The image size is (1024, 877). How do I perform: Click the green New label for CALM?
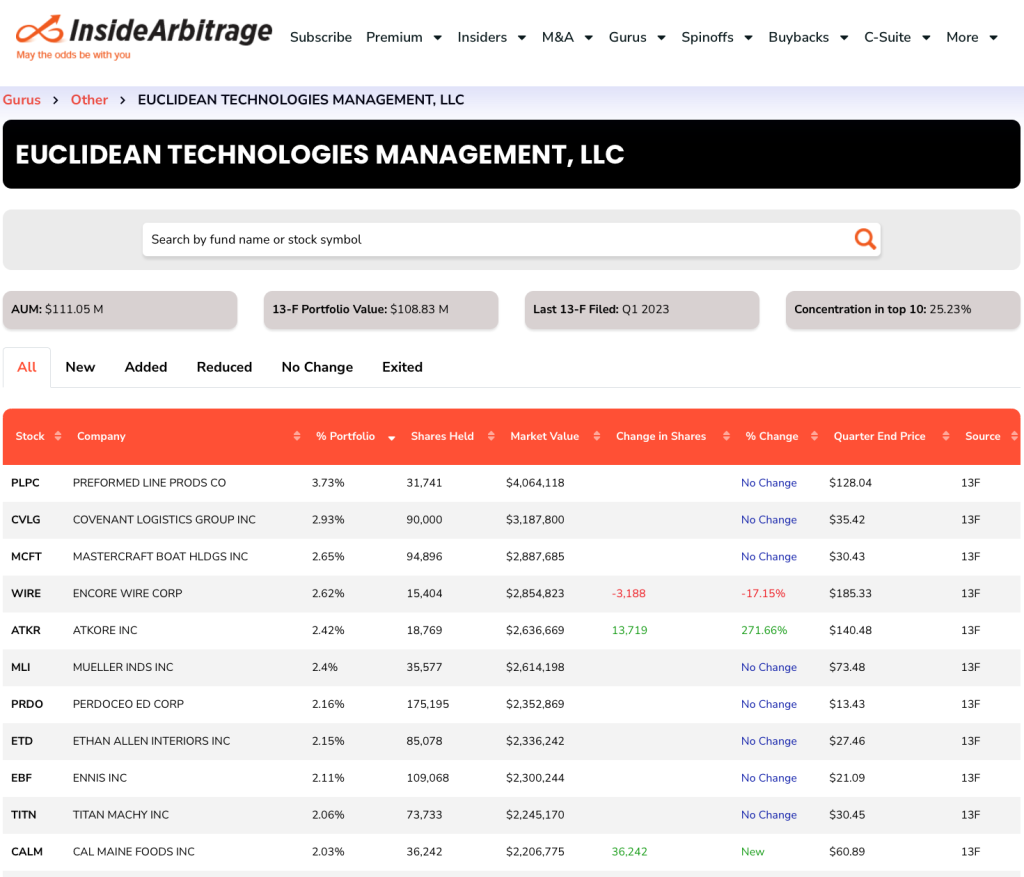coord(752,852)
